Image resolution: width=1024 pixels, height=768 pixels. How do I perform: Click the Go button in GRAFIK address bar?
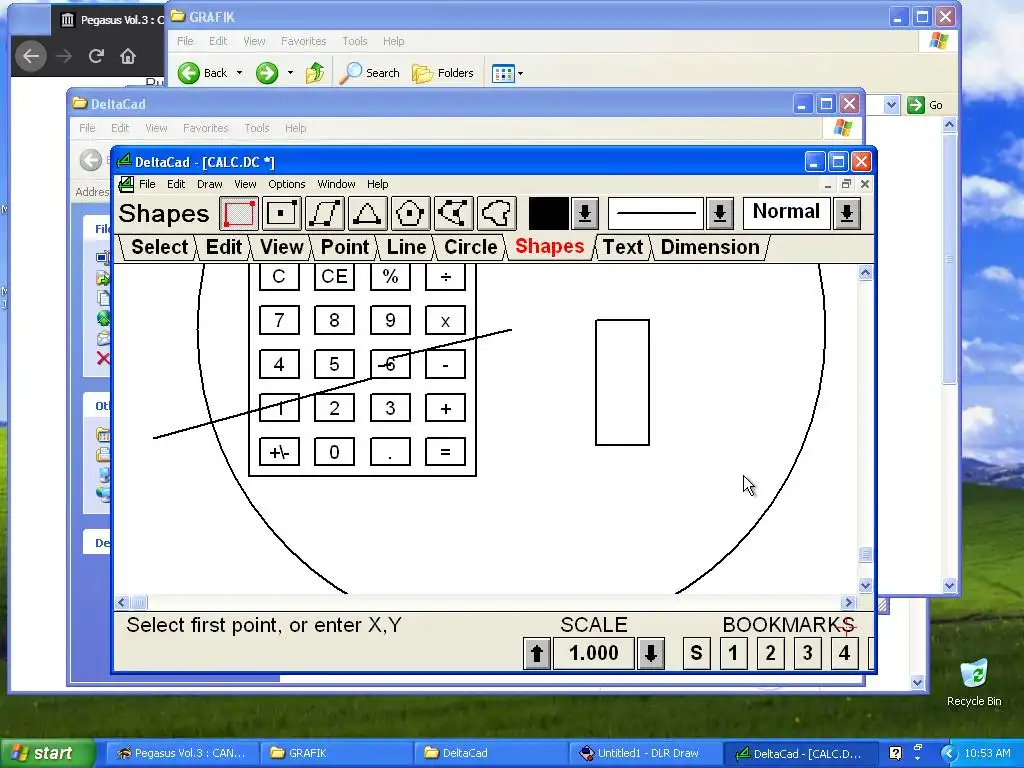[x=925, y=104]
